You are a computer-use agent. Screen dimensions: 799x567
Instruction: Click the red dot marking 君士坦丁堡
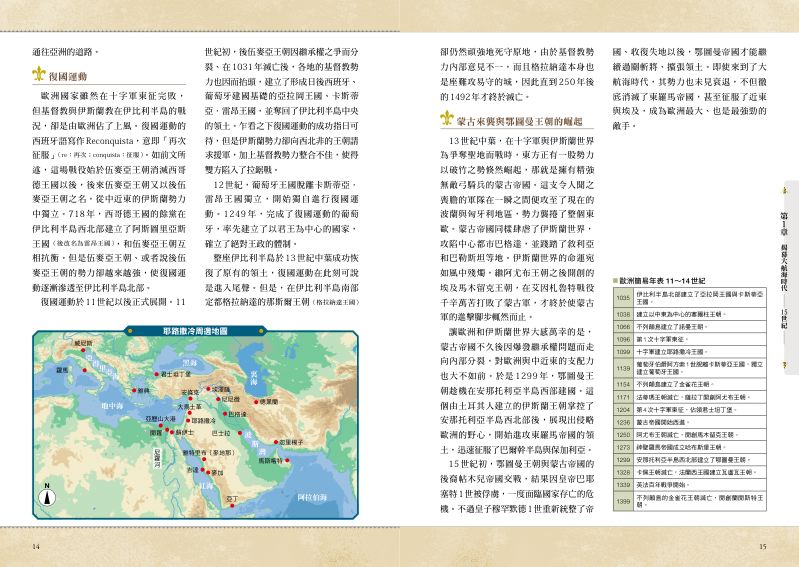click(156, 374)
